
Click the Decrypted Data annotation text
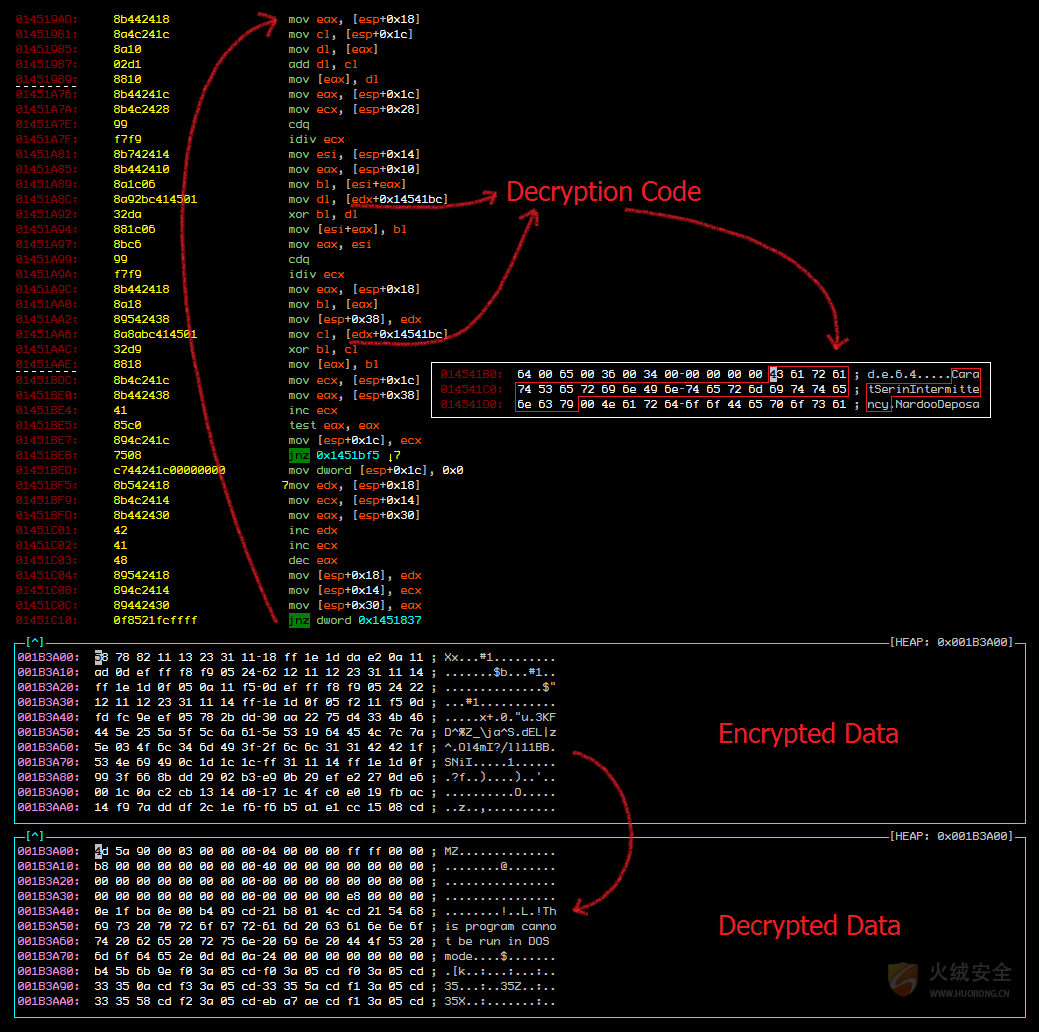pos(809,926)
